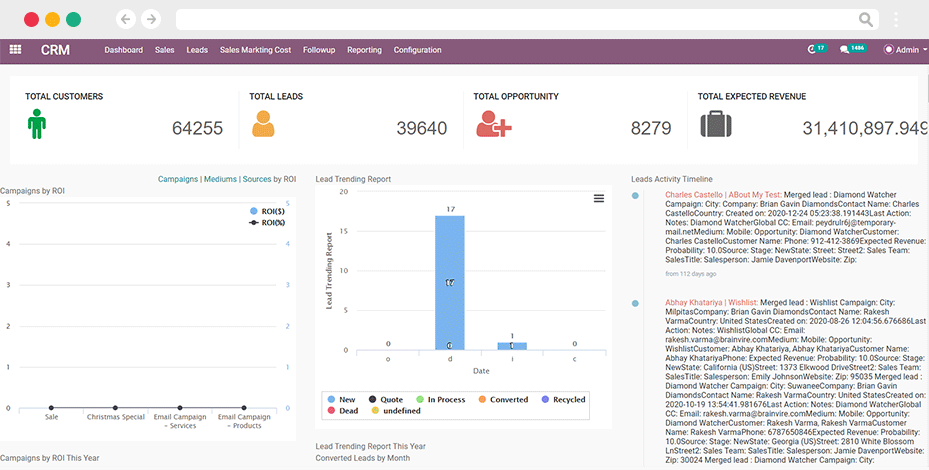Screen dimensions: 929x470
Task: Open the Configuration menu
Action: [418, 50]
